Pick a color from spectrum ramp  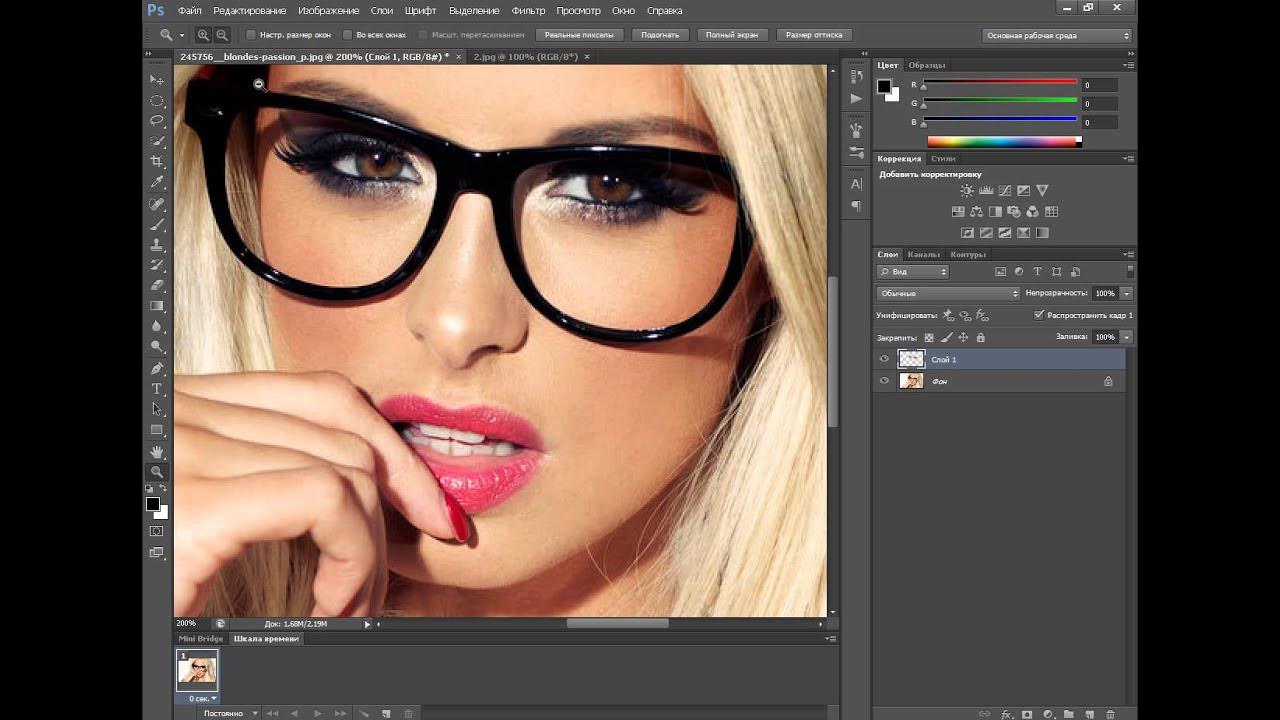click(x=1004, y=142)
